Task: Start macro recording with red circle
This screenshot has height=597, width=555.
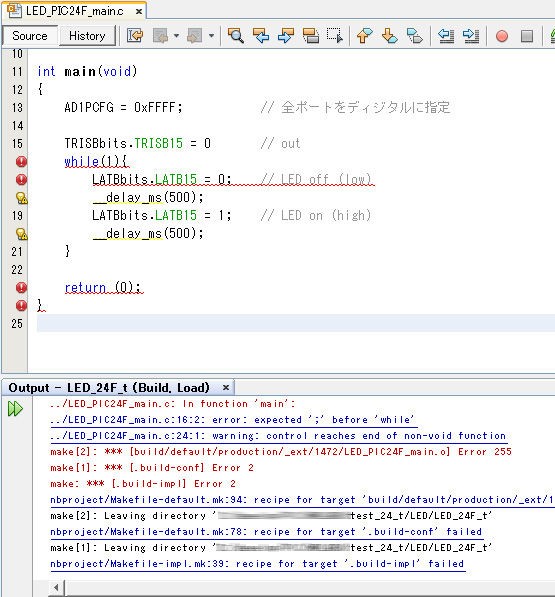Action: 502,36
